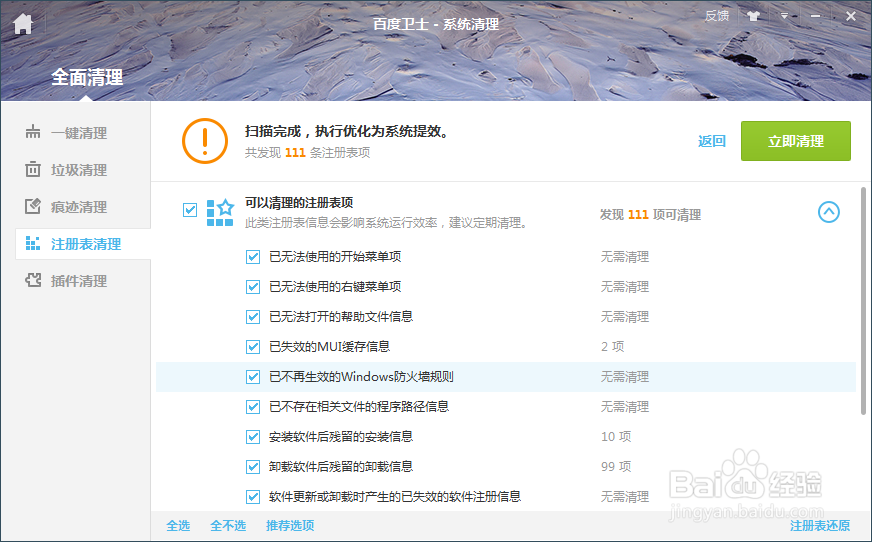Click the registry category star-grid icon
Viewport: 872px width, 542px height.
coord(220,212)
